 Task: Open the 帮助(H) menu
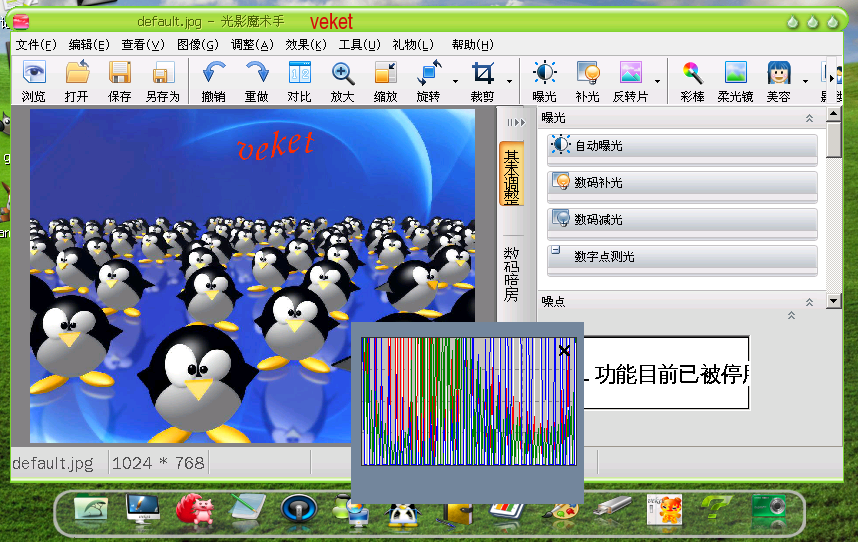[472, 44]
